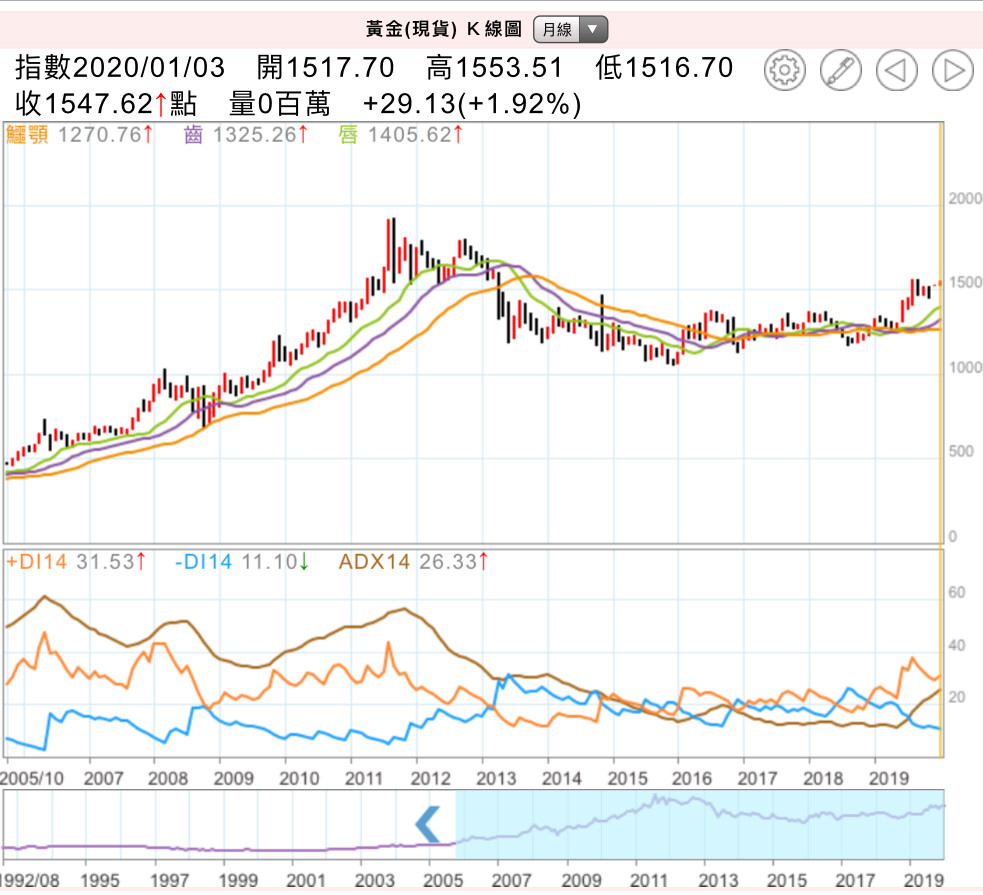Click the 1992/08 label in navigator timeline
This screenshot has height=895, width=983.
pos(30,881)
